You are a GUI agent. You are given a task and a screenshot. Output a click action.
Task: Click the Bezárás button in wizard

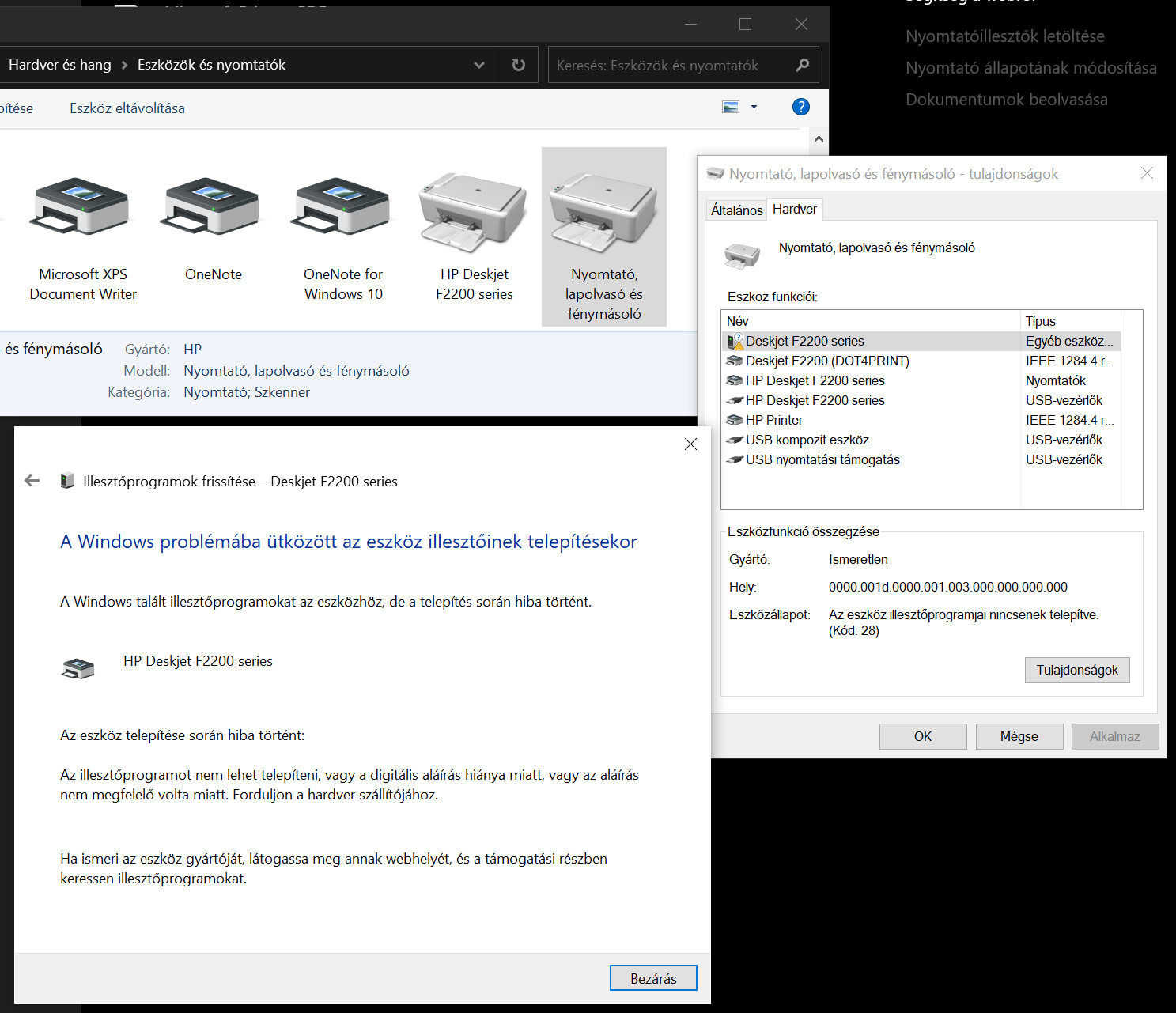tap(653, 978)
